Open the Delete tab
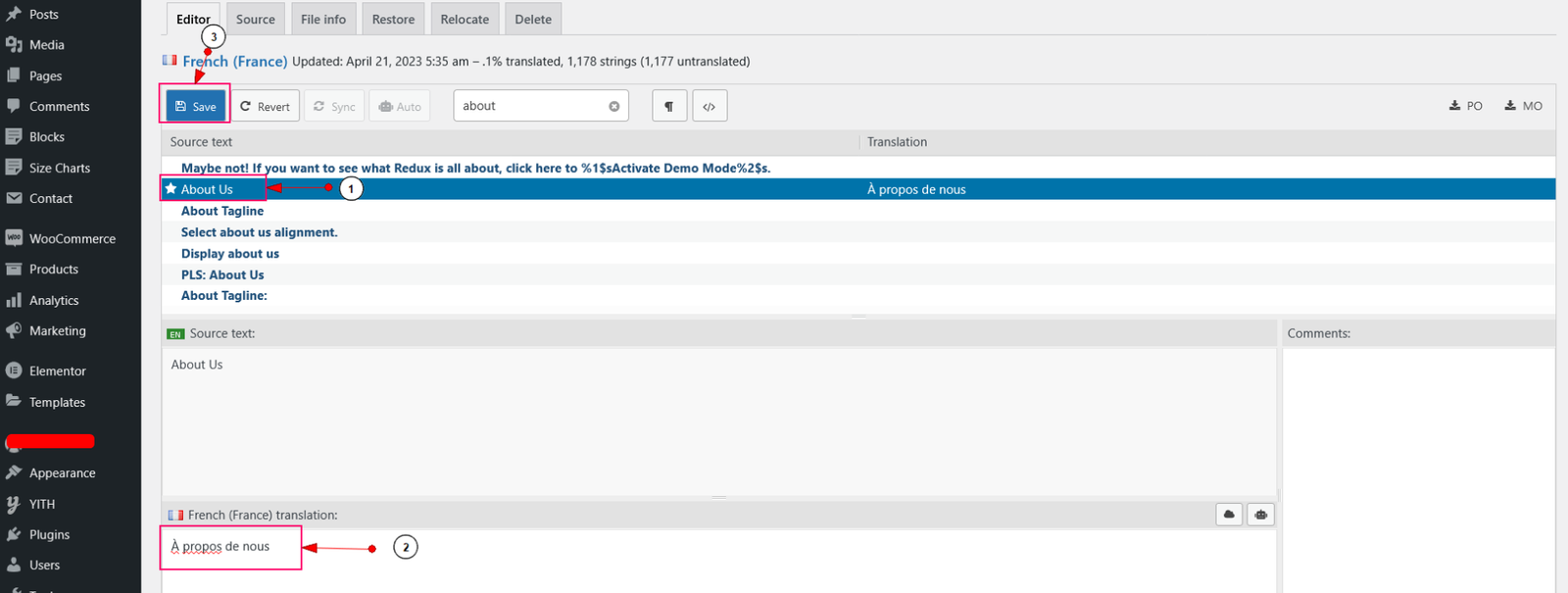 click(x=533, y=20)
